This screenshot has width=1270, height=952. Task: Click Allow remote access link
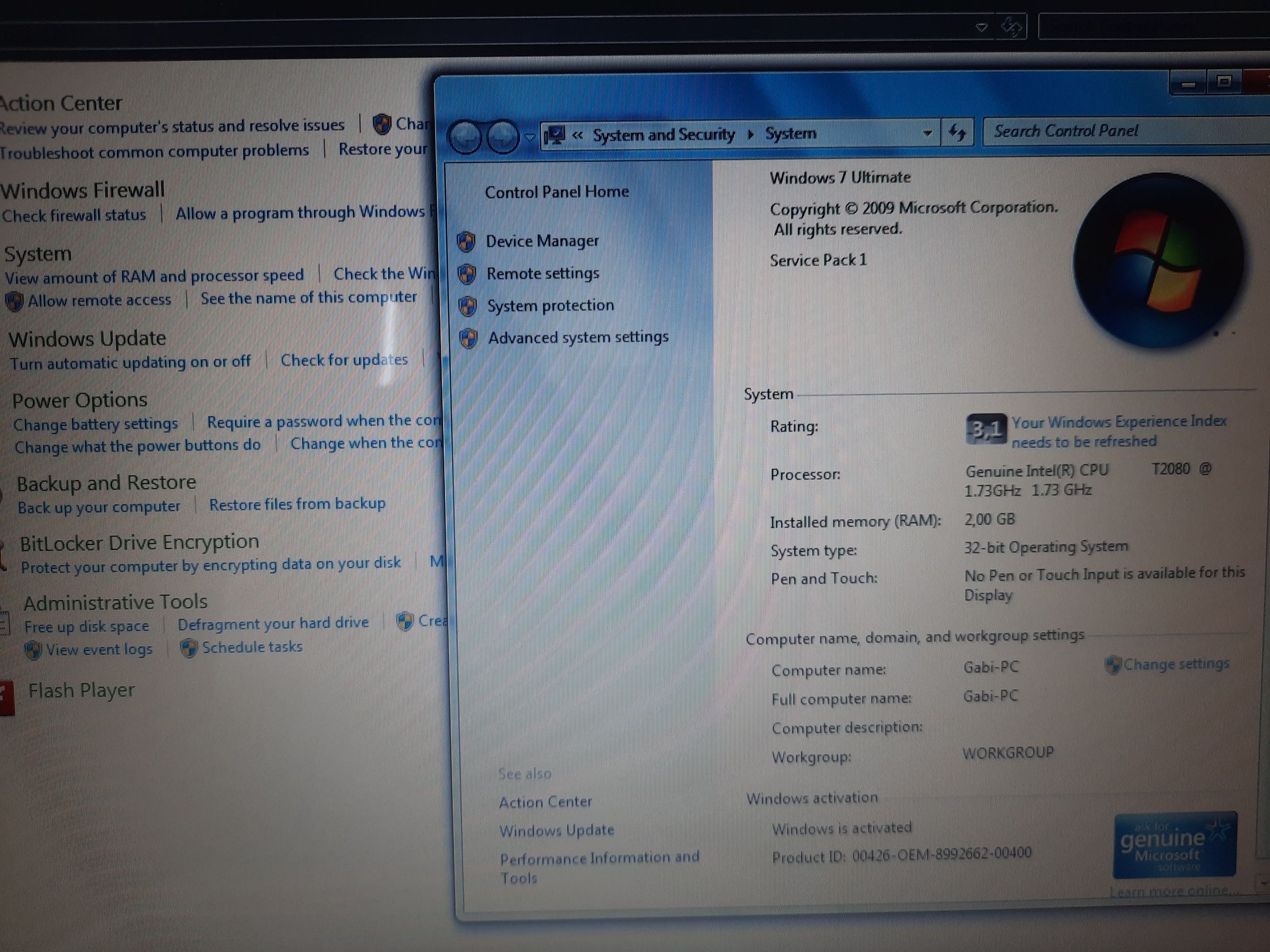pyautogui.click(x=99, y=300)
